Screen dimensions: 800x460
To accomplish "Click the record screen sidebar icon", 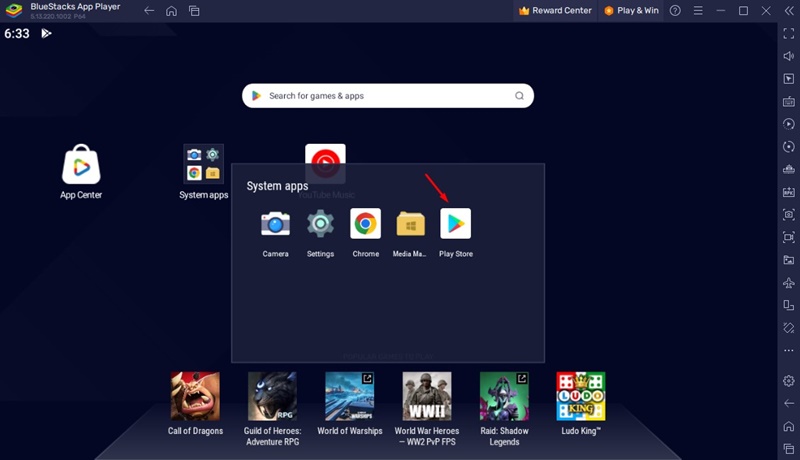I will 789,237.
